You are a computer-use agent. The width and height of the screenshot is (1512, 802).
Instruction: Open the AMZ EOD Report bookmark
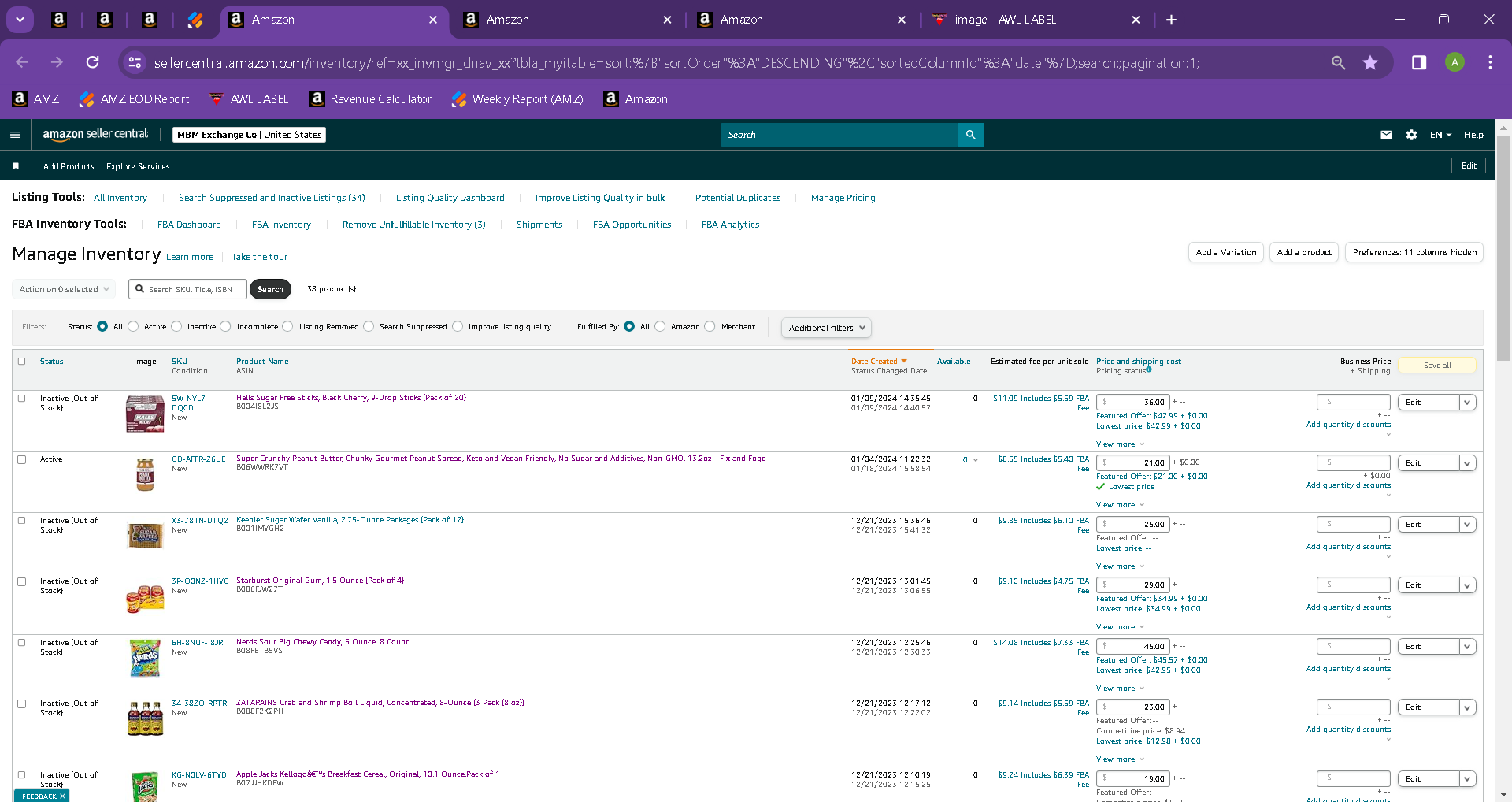coord(135,99)
